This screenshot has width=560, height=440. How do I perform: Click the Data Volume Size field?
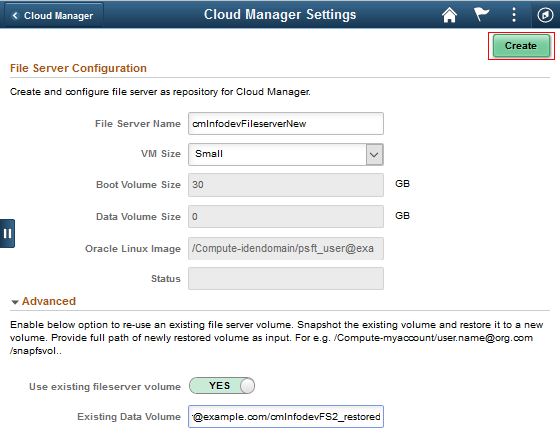click(x=286, y=216)
